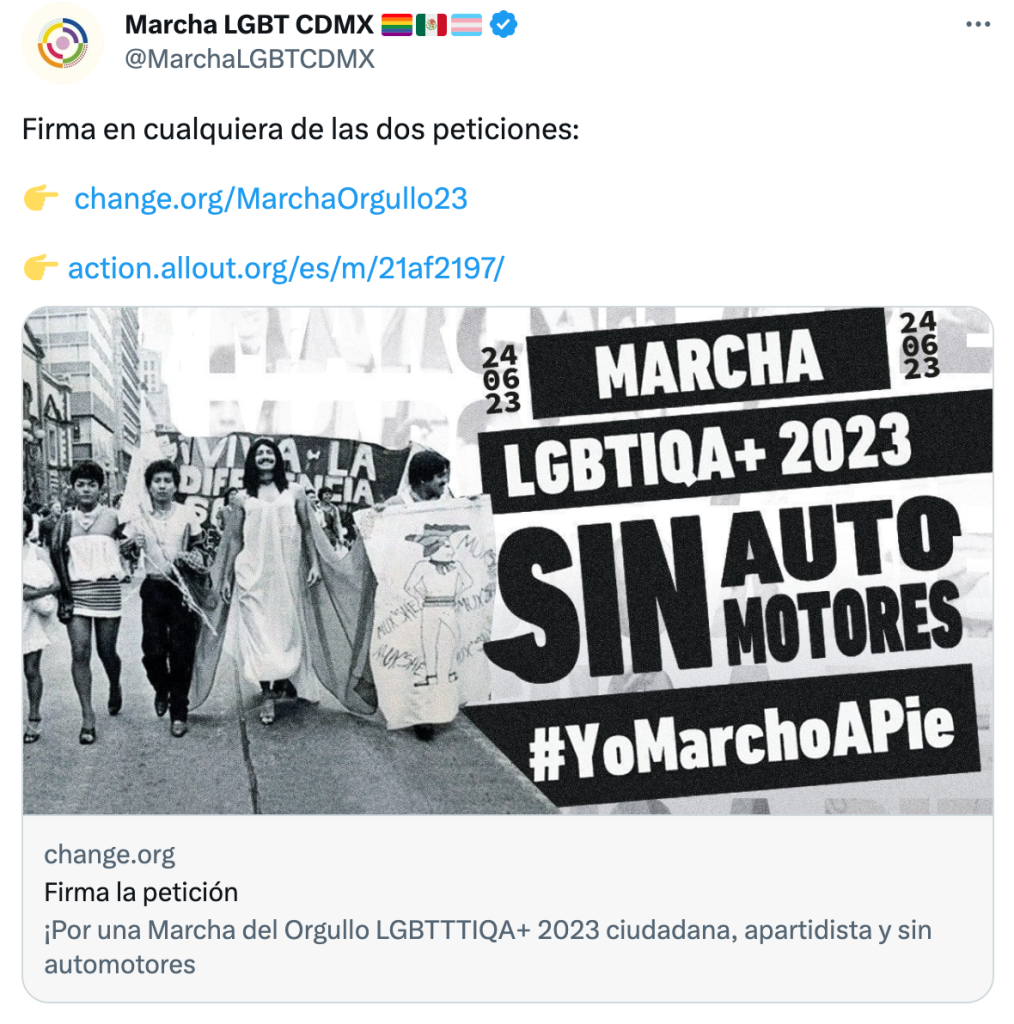Click the pointing hand emoji beside change.org link
This screenshot has height=1024, width=1014.
tap(40, 199)
